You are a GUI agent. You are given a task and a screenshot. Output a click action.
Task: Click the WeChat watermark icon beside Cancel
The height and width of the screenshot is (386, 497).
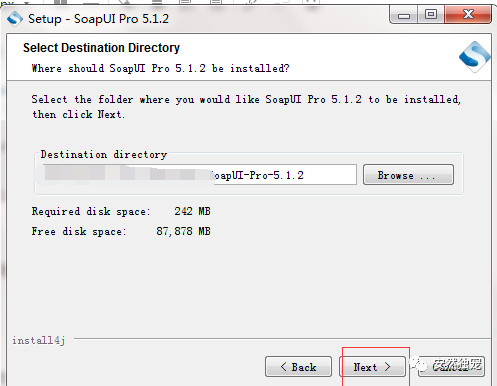(419, 364)
